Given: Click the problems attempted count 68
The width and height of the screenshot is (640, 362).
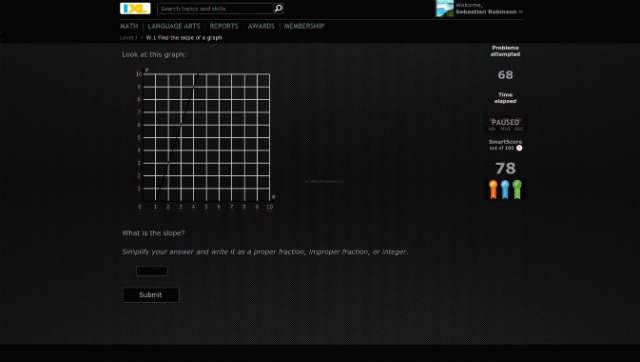Looking at the screenshot, I should tap(505, 75).
